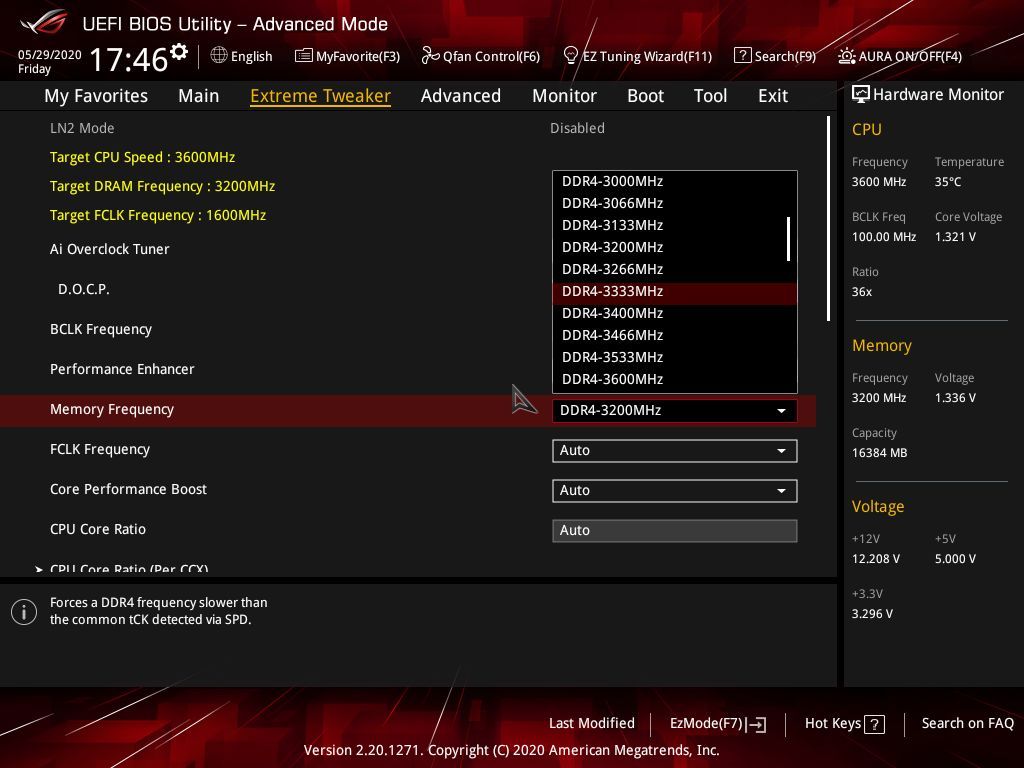Viewport: 1024px width, 768px height.
Task: Click the LN2 Mode Disabled value
Action: point(577,129)
